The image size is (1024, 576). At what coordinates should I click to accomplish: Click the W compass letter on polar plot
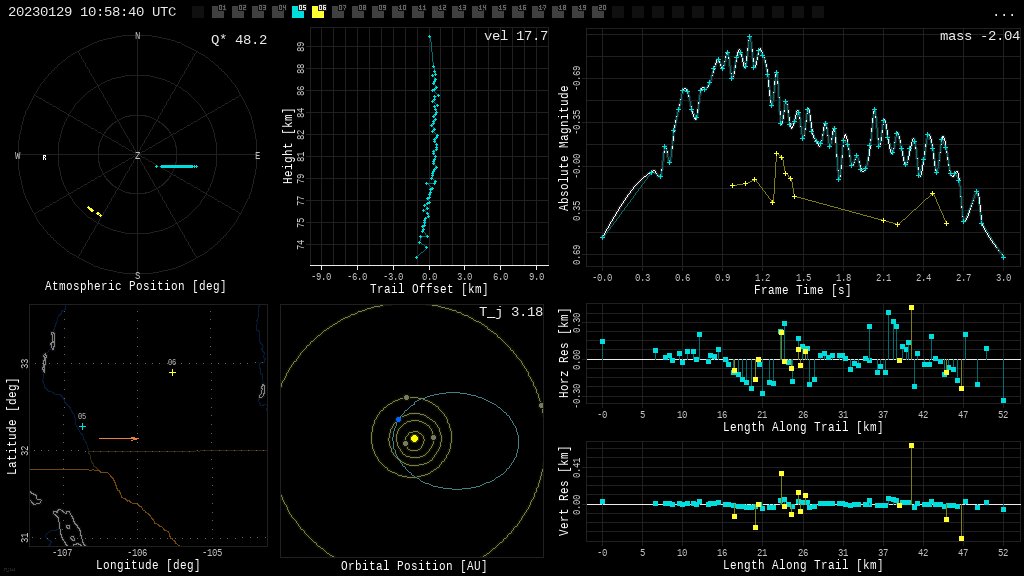(x=18, y=155)
